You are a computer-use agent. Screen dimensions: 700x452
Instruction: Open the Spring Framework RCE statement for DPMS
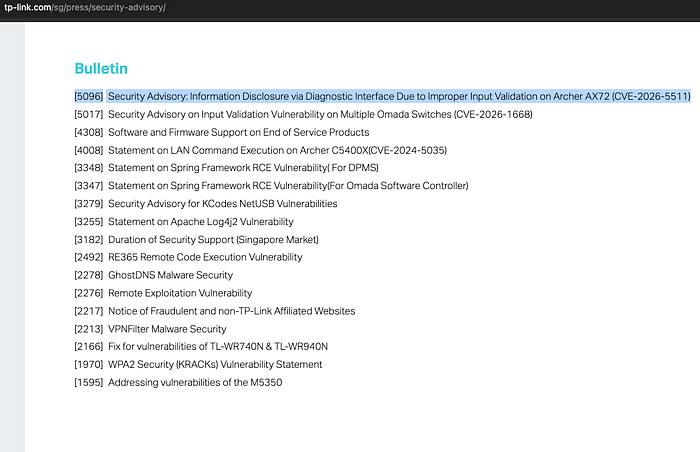coord(243,167)
